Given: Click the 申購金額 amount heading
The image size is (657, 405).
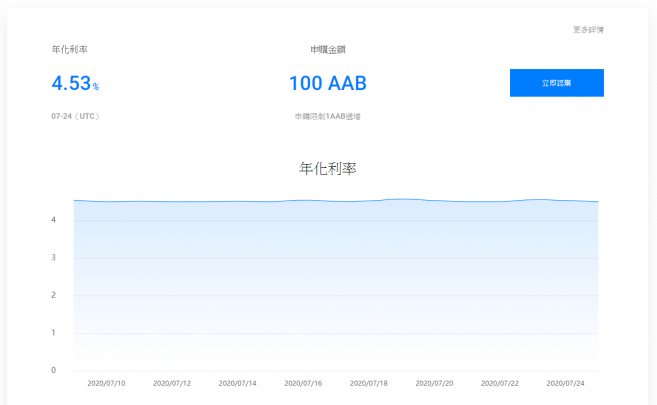Looking at the screenshot, I should coord(328,50).
